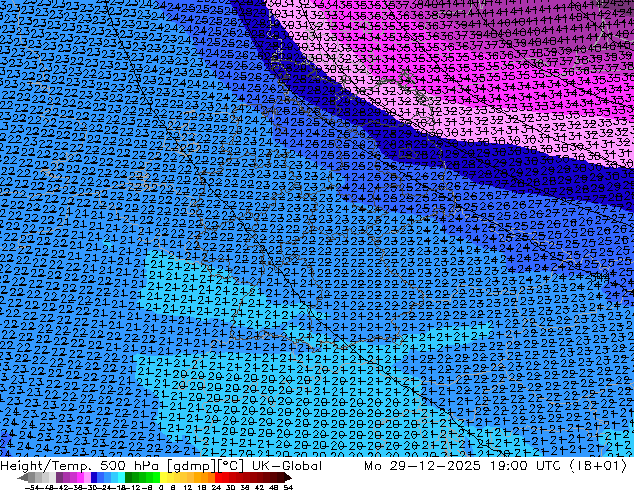Click the dark blue legend color swatch
Image resolution: width=634 pixels, height=490 pixels.
pyautogui.click(x=94, y=477)
